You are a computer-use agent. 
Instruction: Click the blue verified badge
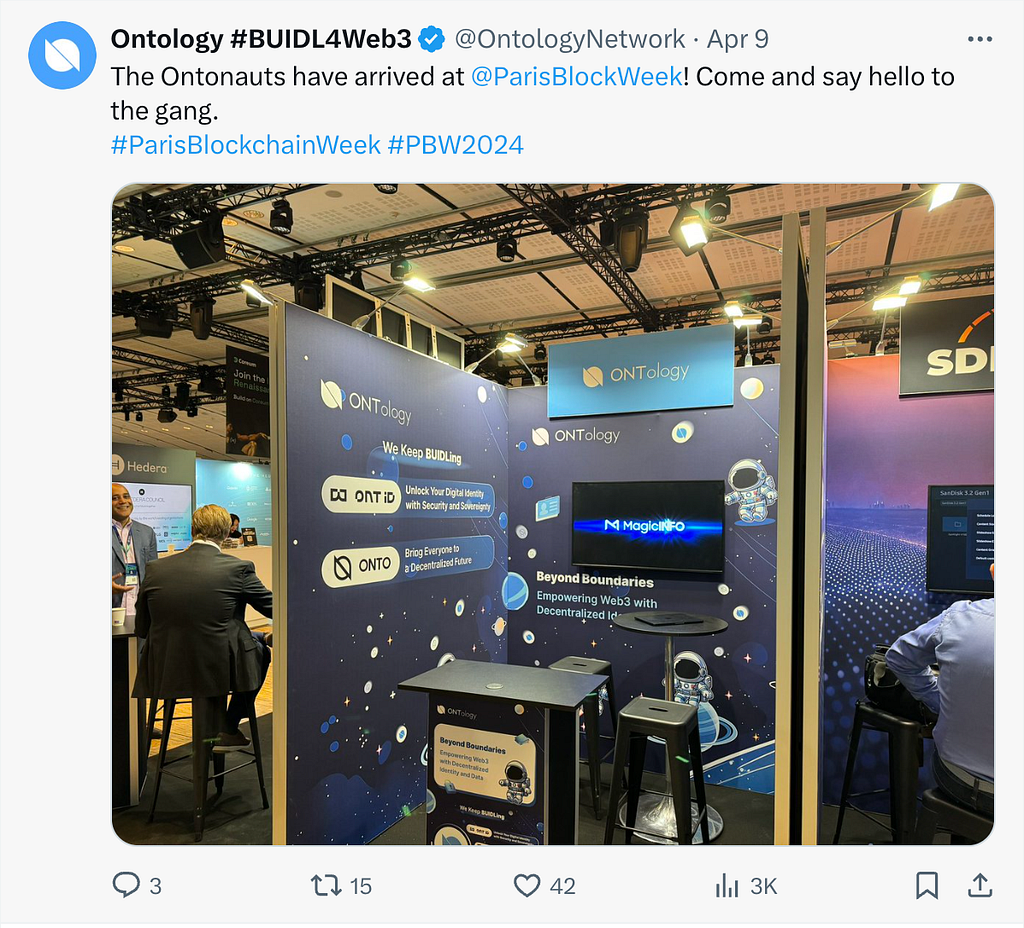(431, 39)
